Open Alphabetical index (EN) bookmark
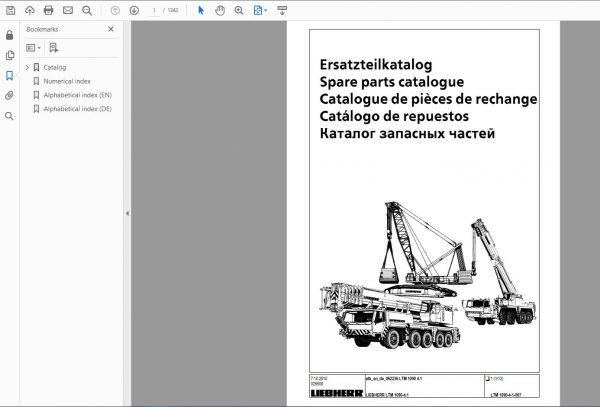The height and width of the screenshot is (407, 600). (x=77, y=95)
